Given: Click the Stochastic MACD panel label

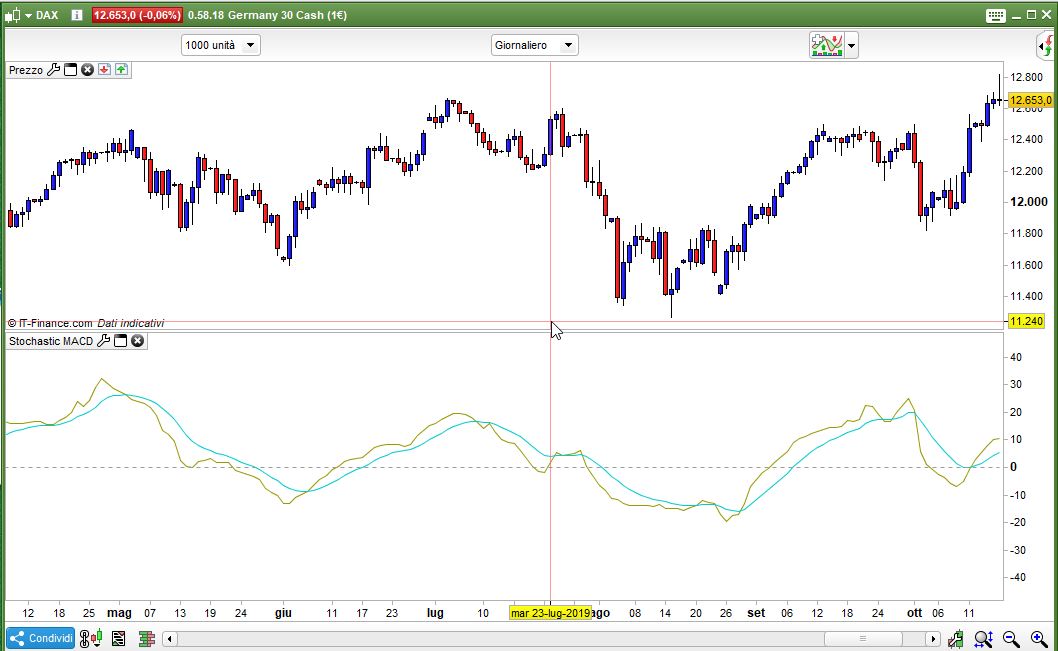Looking at the screenshot, I should [51, 341].
